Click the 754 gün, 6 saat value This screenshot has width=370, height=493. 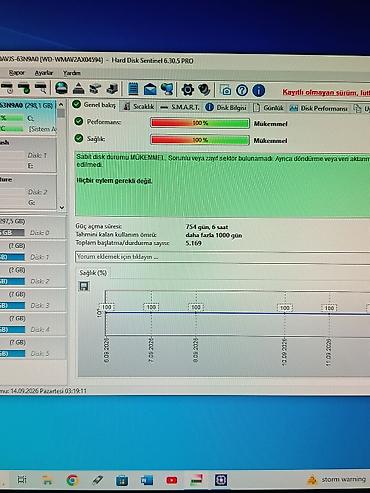207,227
